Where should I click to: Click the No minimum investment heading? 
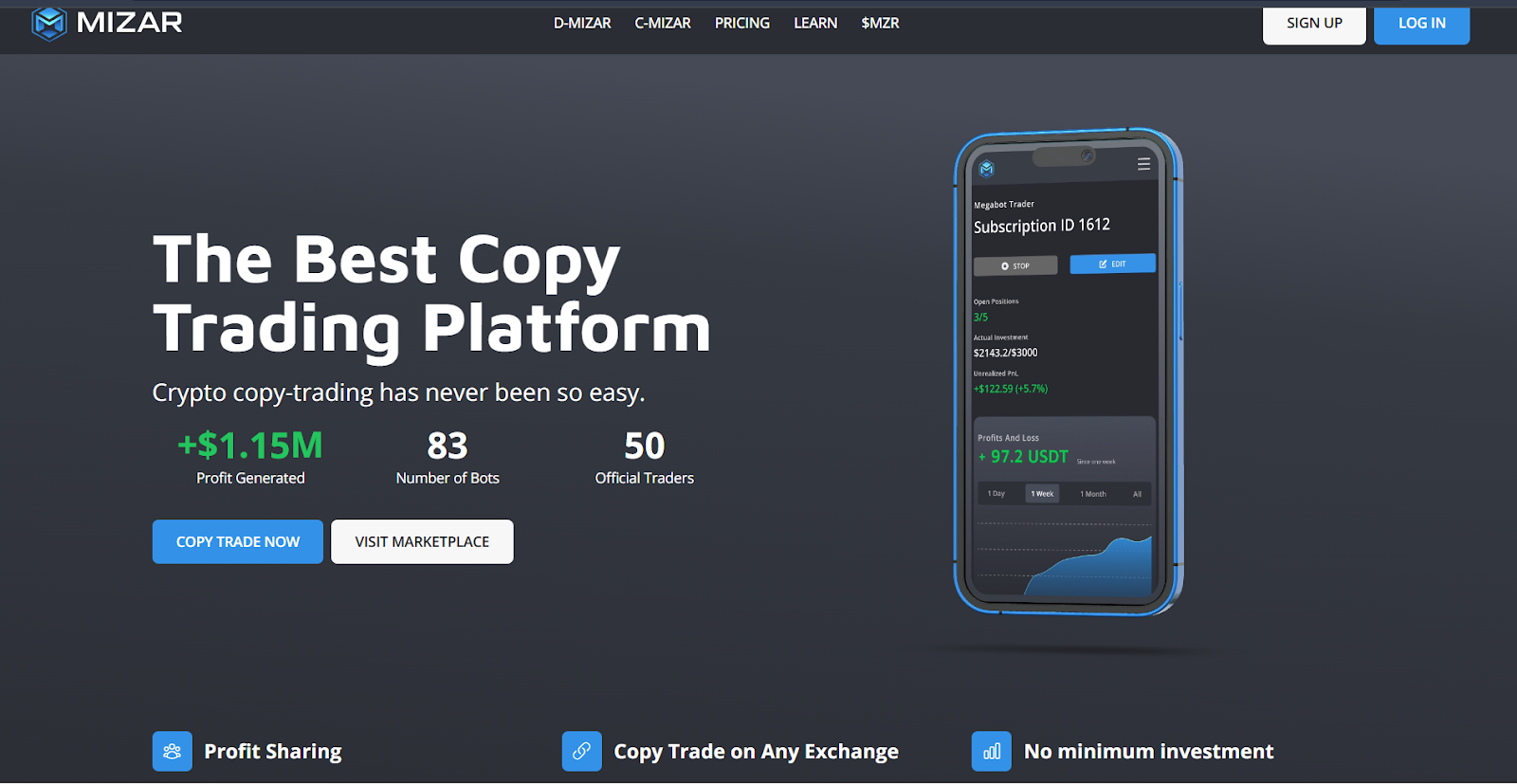coord(1148,752)
